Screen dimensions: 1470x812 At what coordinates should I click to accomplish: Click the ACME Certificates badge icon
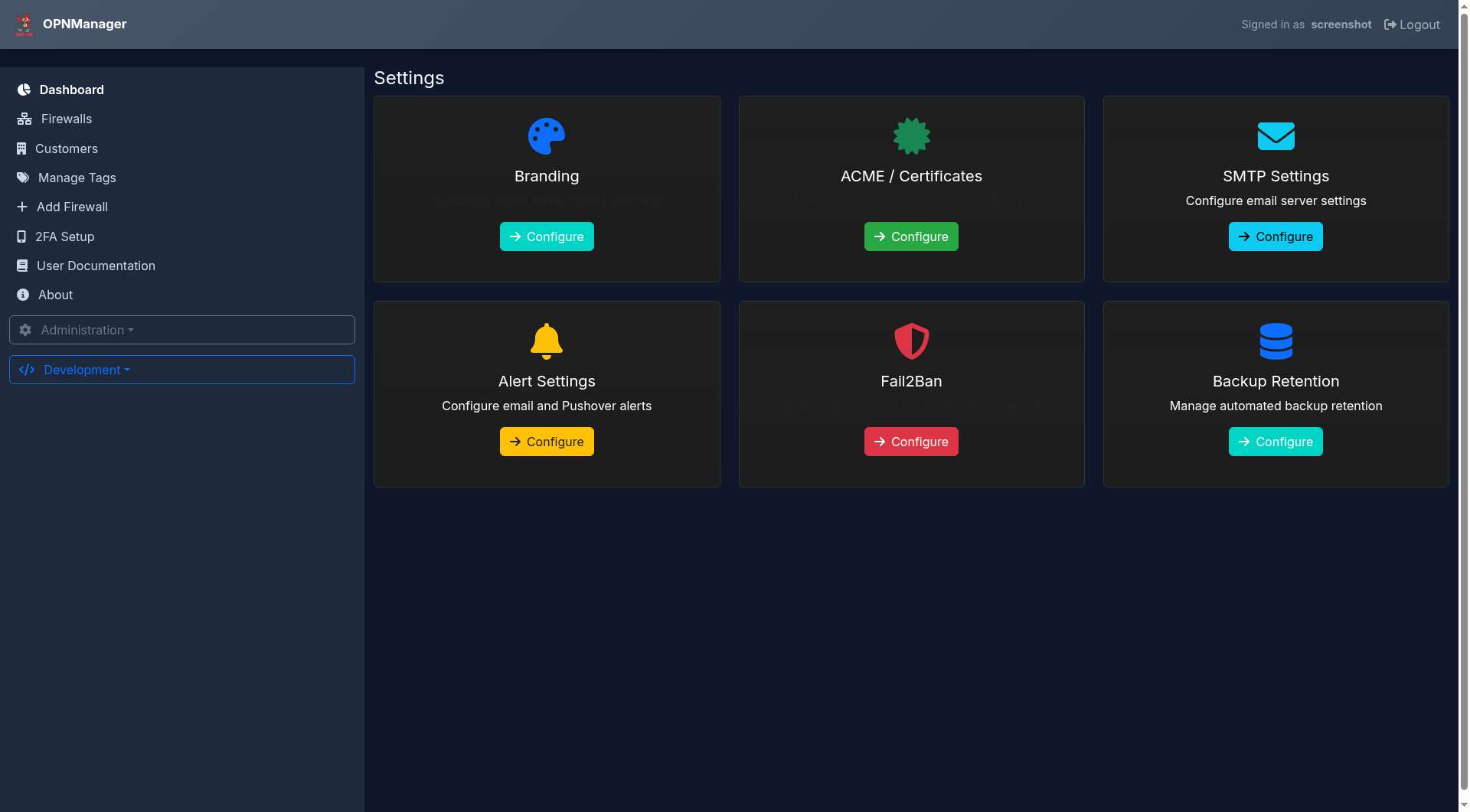click(911, 136)
